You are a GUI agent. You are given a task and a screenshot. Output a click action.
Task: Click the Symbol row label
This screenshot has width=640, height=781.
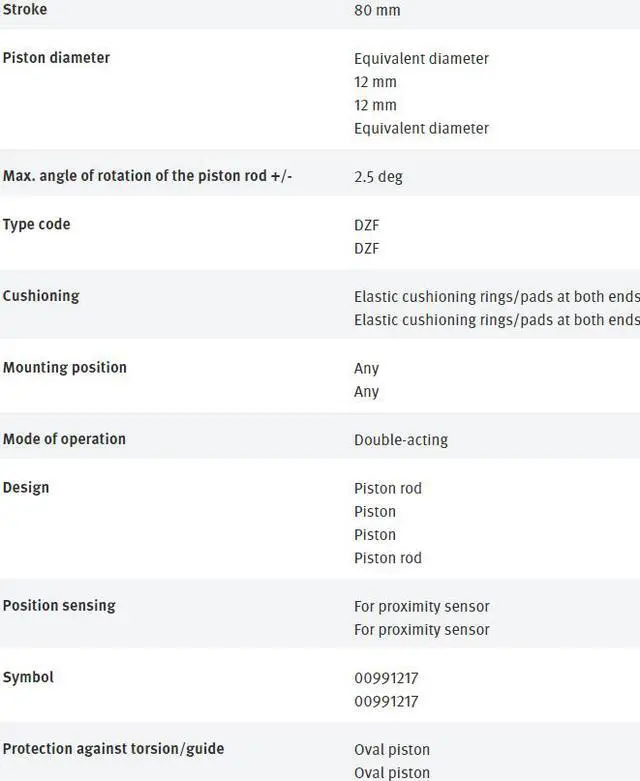pos(28,677)
